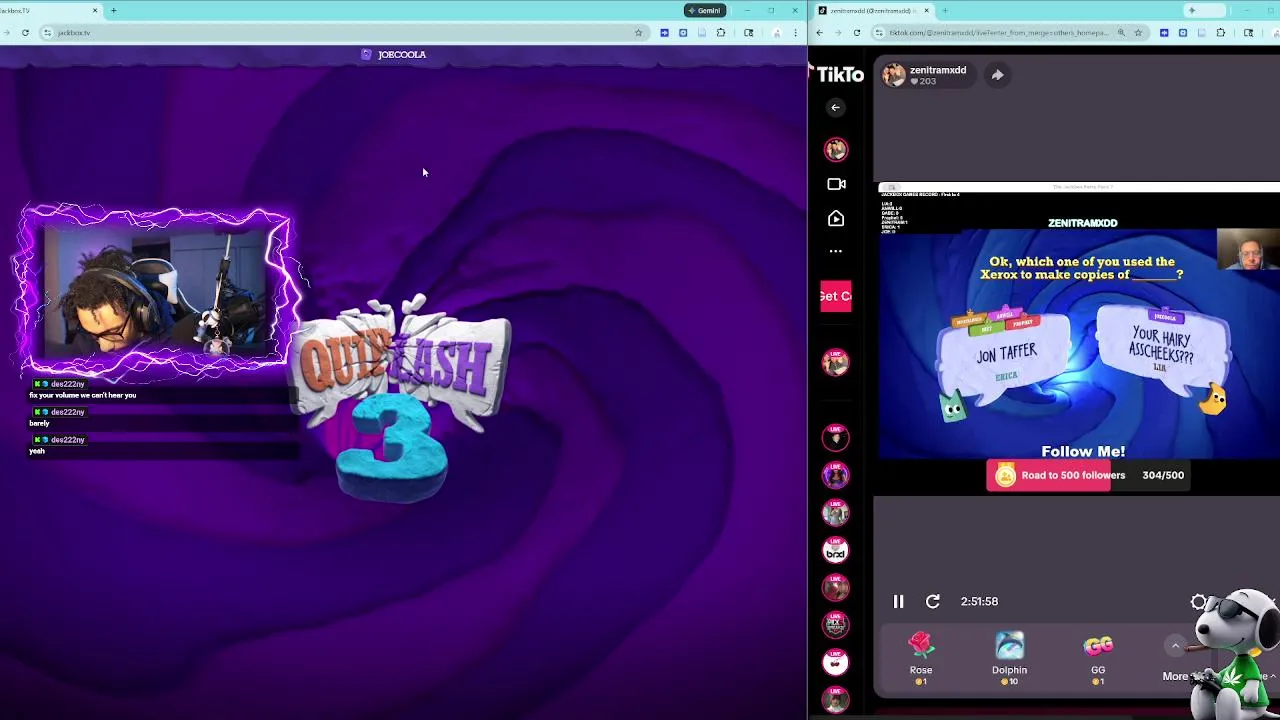Open the three-dots more menu in TikTok sidebar

(836, 251)
